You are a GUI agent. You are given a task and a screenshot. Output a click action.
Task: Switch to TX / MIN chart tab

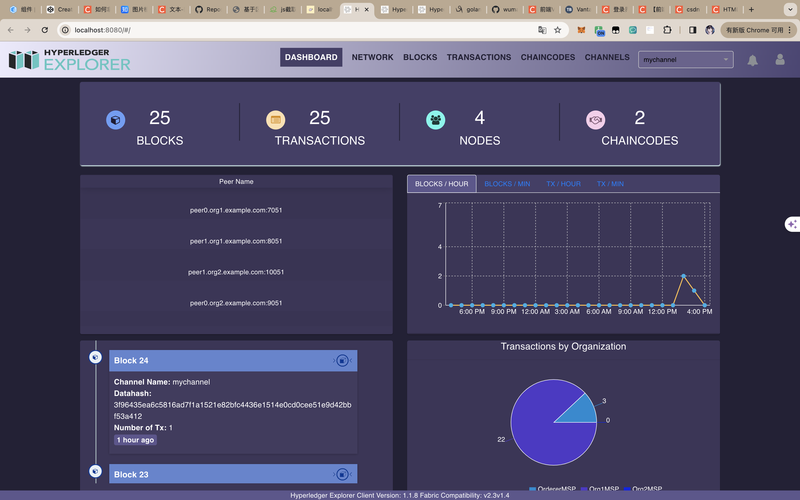[610, 184]
